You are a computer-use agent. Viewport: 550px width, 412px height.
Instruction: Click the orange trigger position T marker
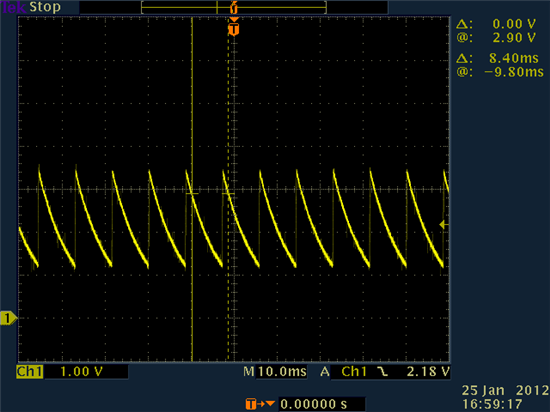[234, 29]
